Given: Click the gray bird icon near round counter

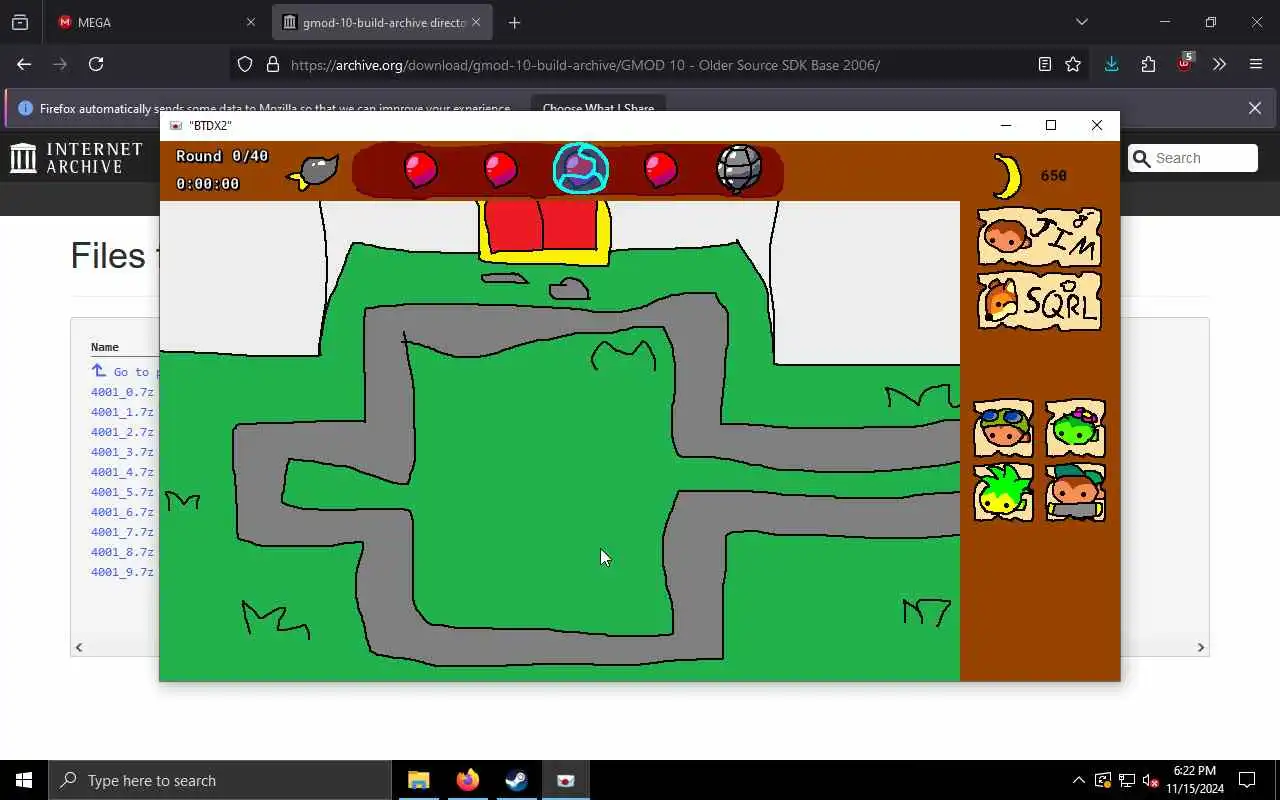Looking at the screenshot, I should coord(314,172).
